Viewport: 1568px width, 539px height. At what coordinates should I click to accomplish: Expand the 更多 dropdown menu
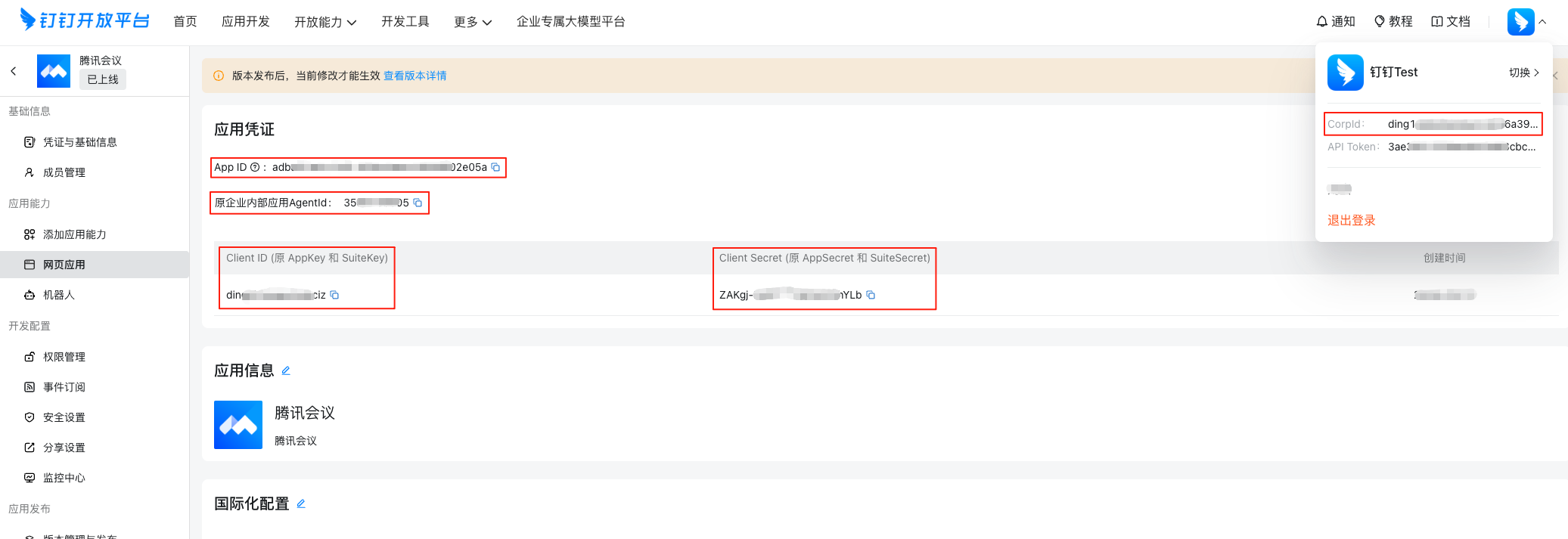473,22
